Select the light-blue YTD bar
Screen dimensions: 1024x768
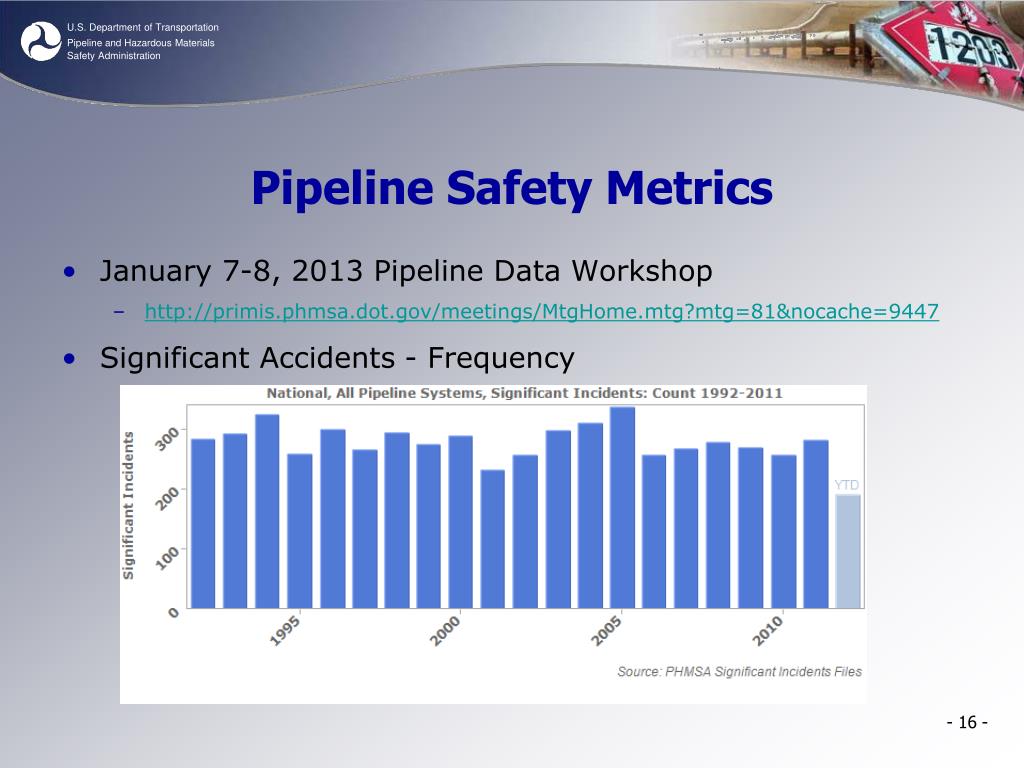[848, 551]
